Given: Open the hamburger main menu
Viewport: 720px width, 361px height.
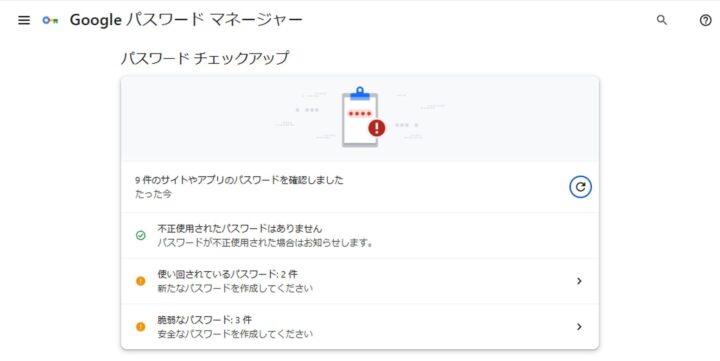Looking at the screenshot, I should pyautogui.click(x=24, y=20).
